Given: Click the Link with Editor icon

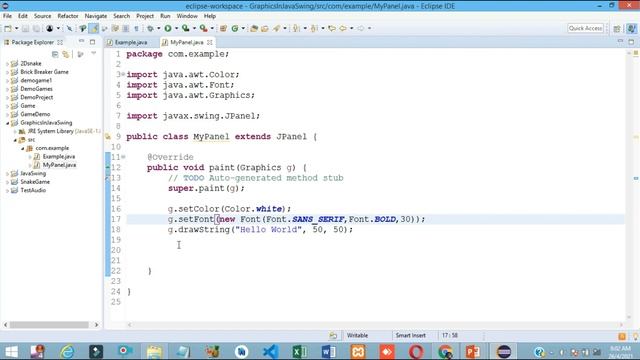Looking at the screenshot, I should coord(65,54).
